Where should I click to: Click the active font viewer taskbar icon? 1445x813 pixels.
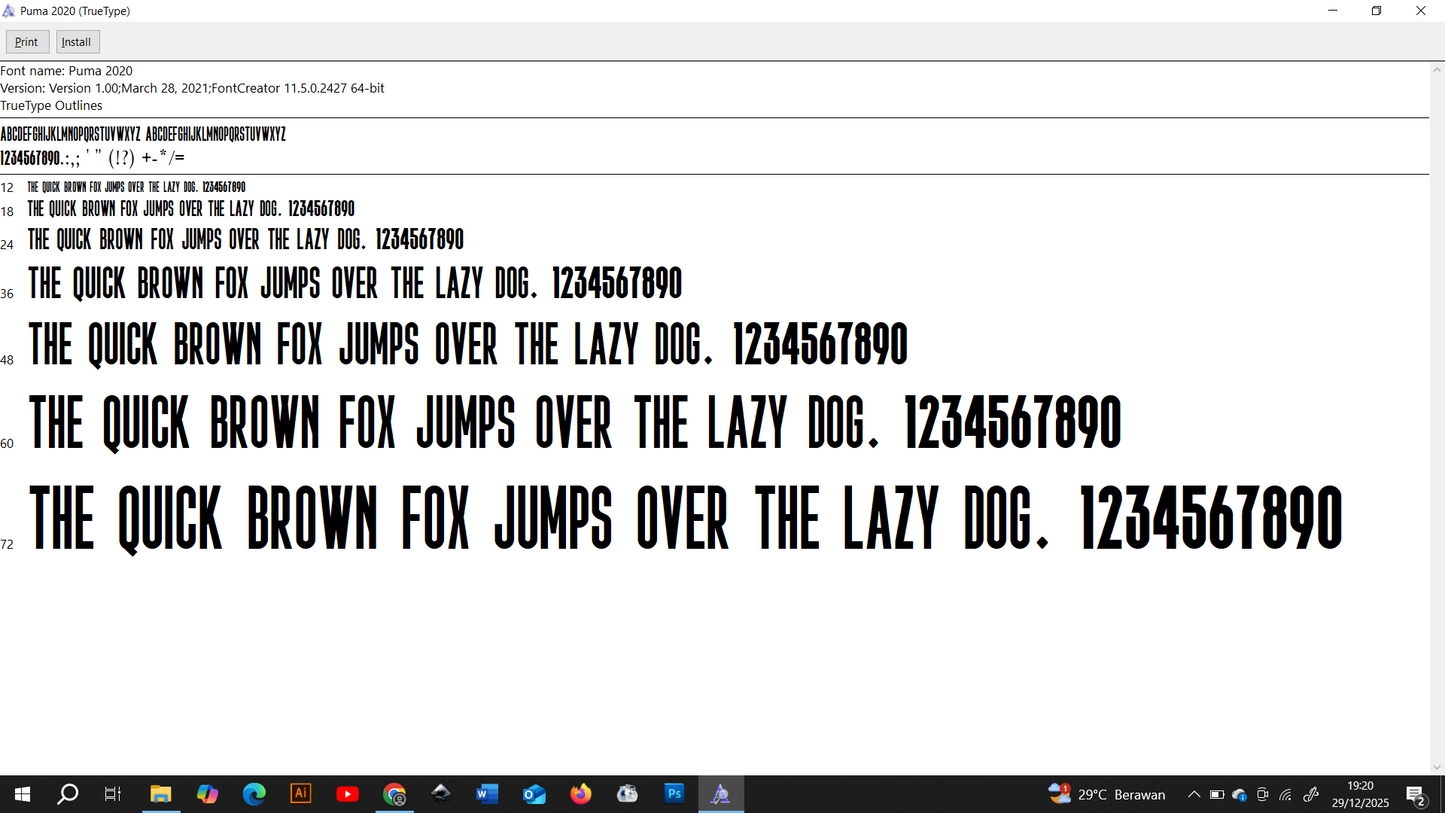tap(721, 794)
